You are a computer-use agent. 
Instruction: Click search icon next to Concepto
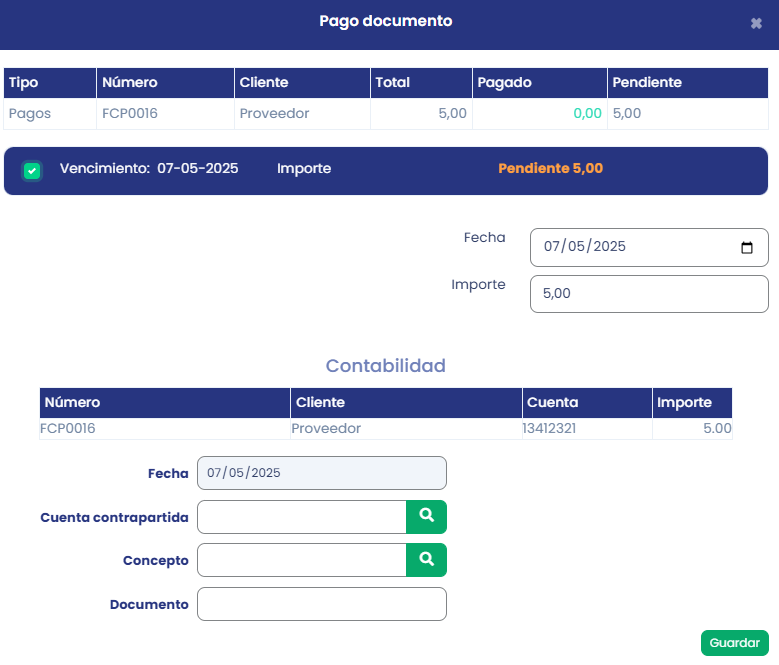(426, 560)
